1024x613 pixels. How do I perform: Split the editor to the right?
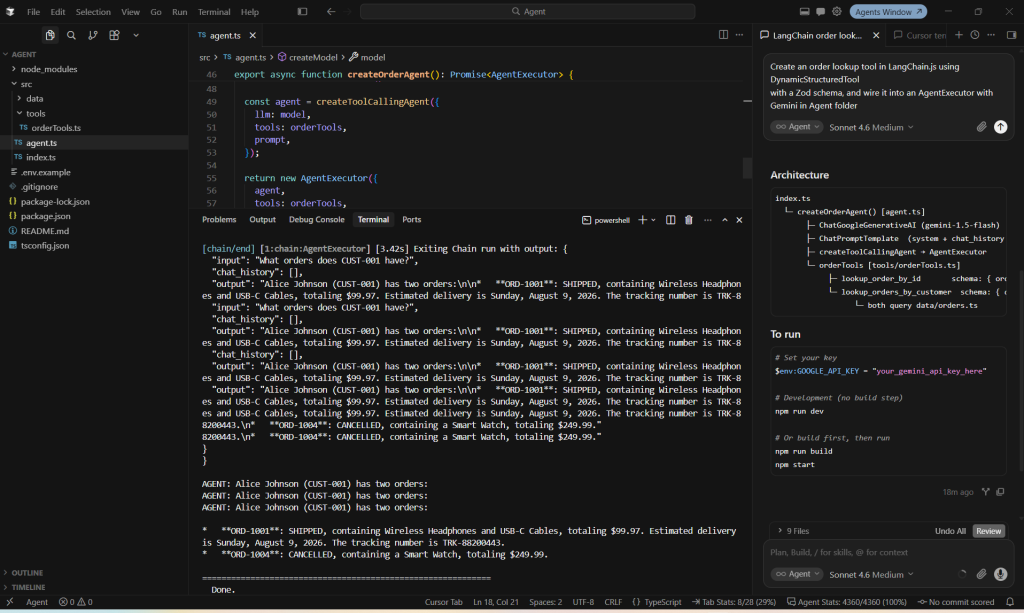723,35
